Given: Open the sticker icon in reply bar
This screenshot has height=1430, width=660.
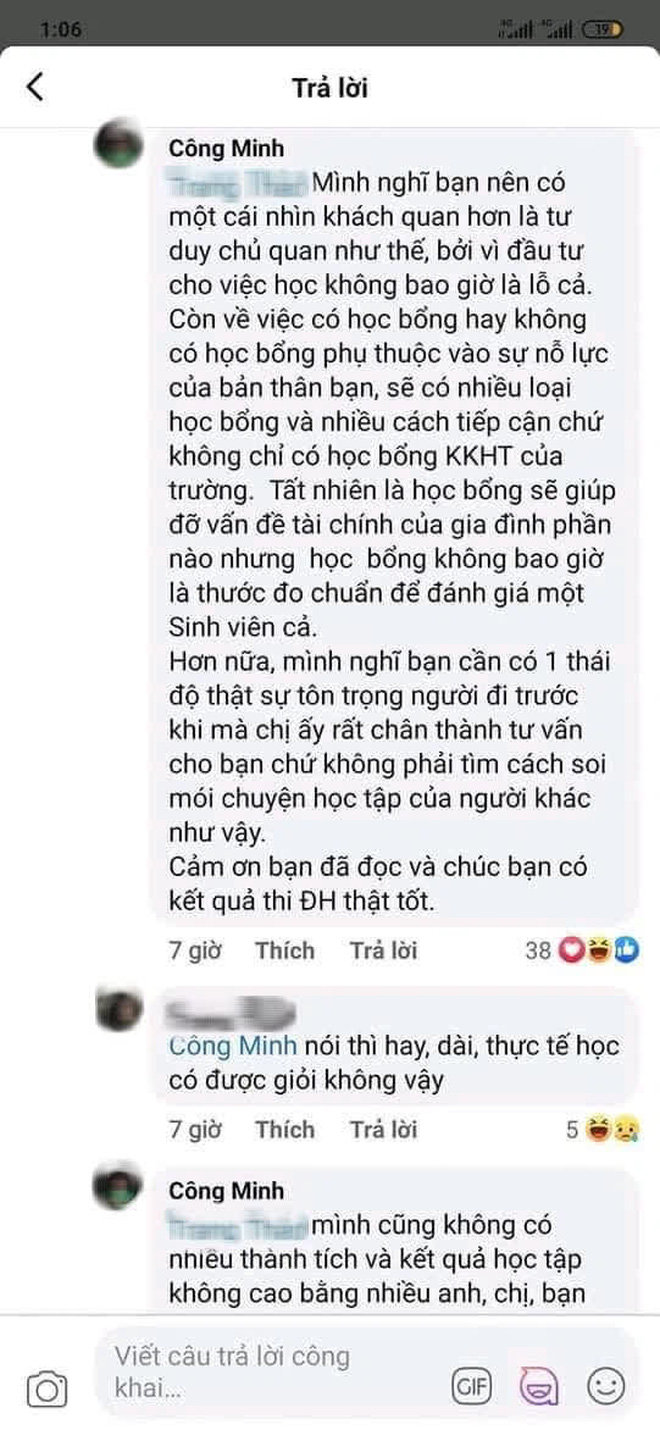Looking at the screenshot, I should 537,1386.
